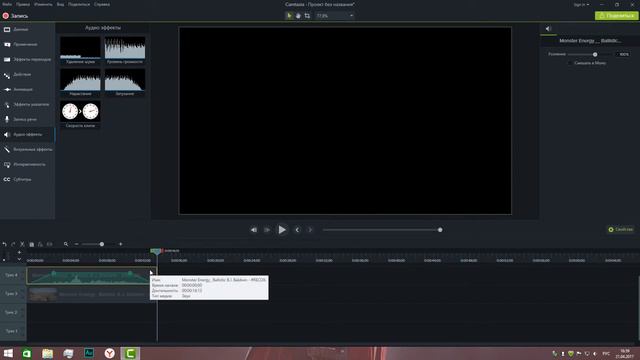Open the Windows Start menu
Image resolution: width=640 pixels, height=360 pixels.
8,353
